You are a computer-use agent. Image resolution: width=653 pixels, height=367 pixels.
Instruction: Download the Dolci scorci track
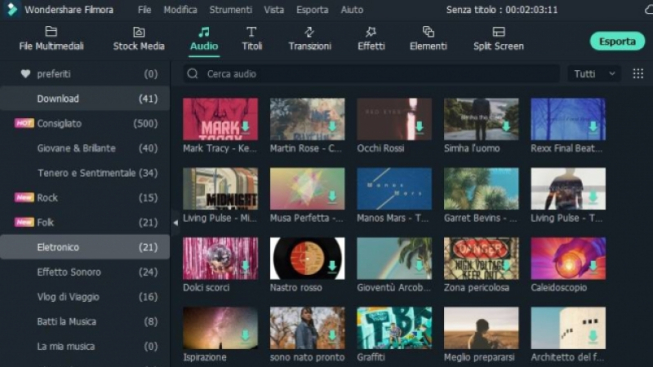click(x=245, y=266)
